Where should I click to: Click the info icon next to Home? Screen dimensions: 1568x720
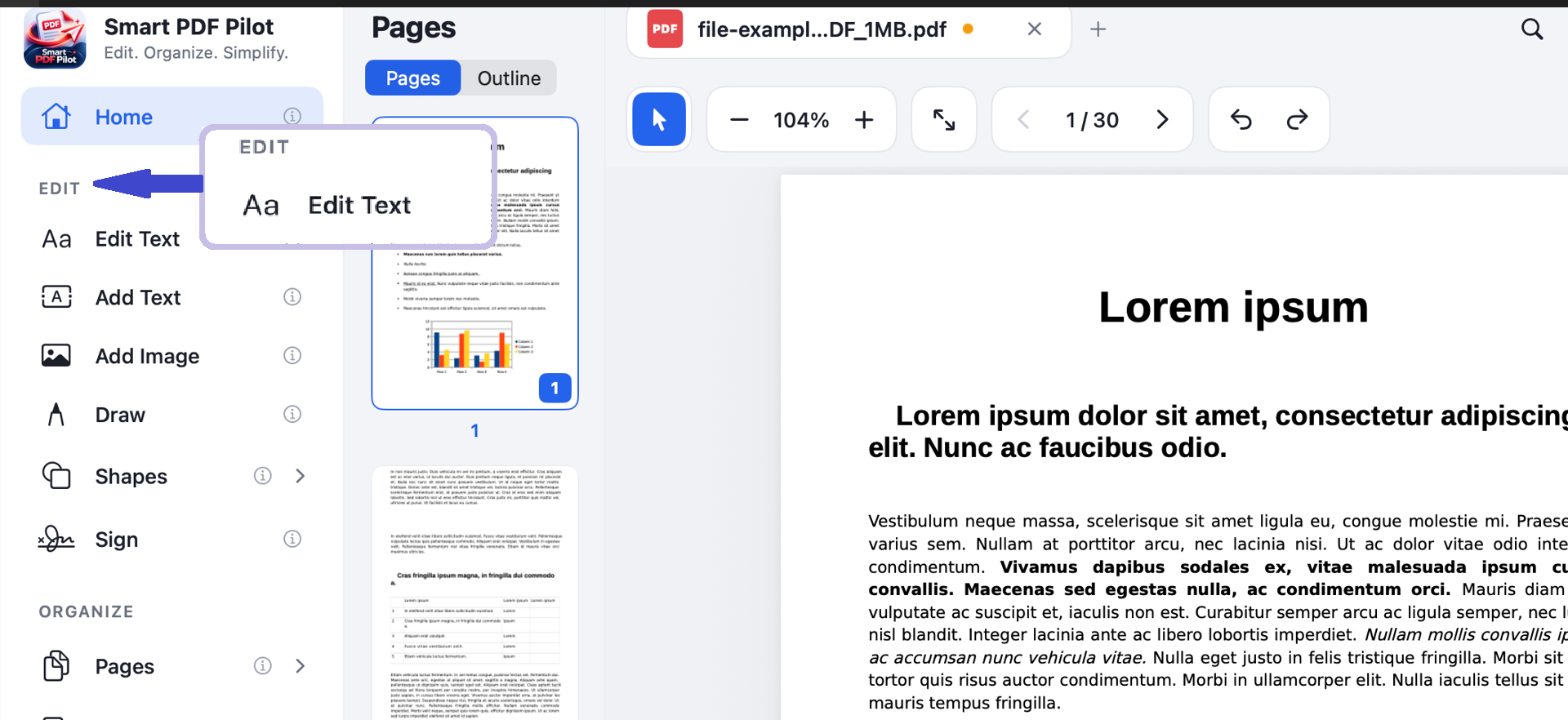pyautogui.click(x=292, y=116)
